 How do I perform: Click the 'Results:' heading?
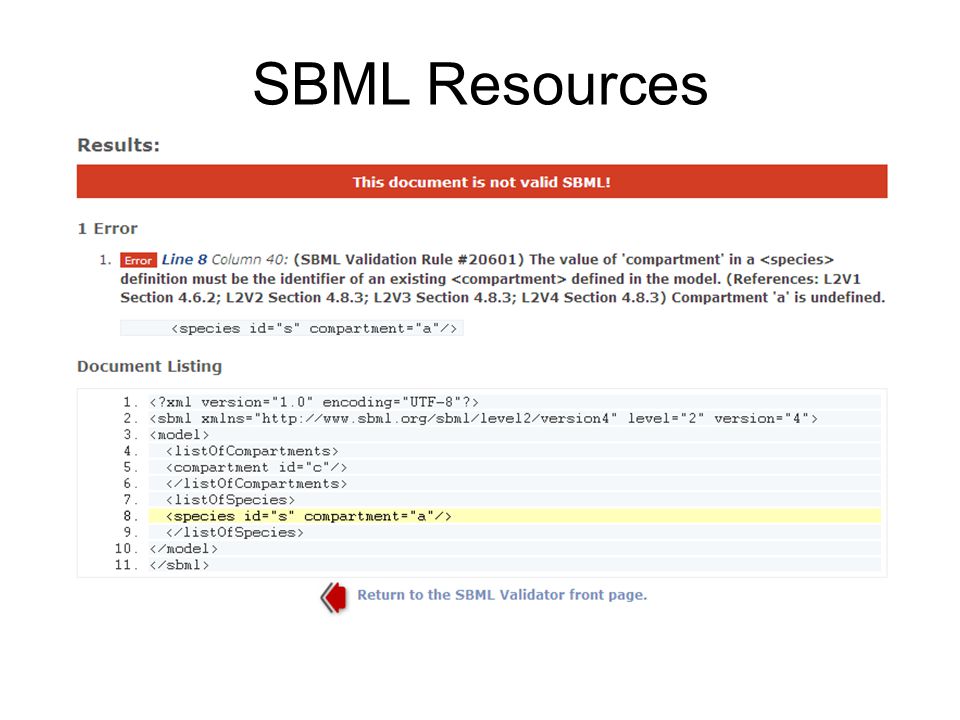118,145
